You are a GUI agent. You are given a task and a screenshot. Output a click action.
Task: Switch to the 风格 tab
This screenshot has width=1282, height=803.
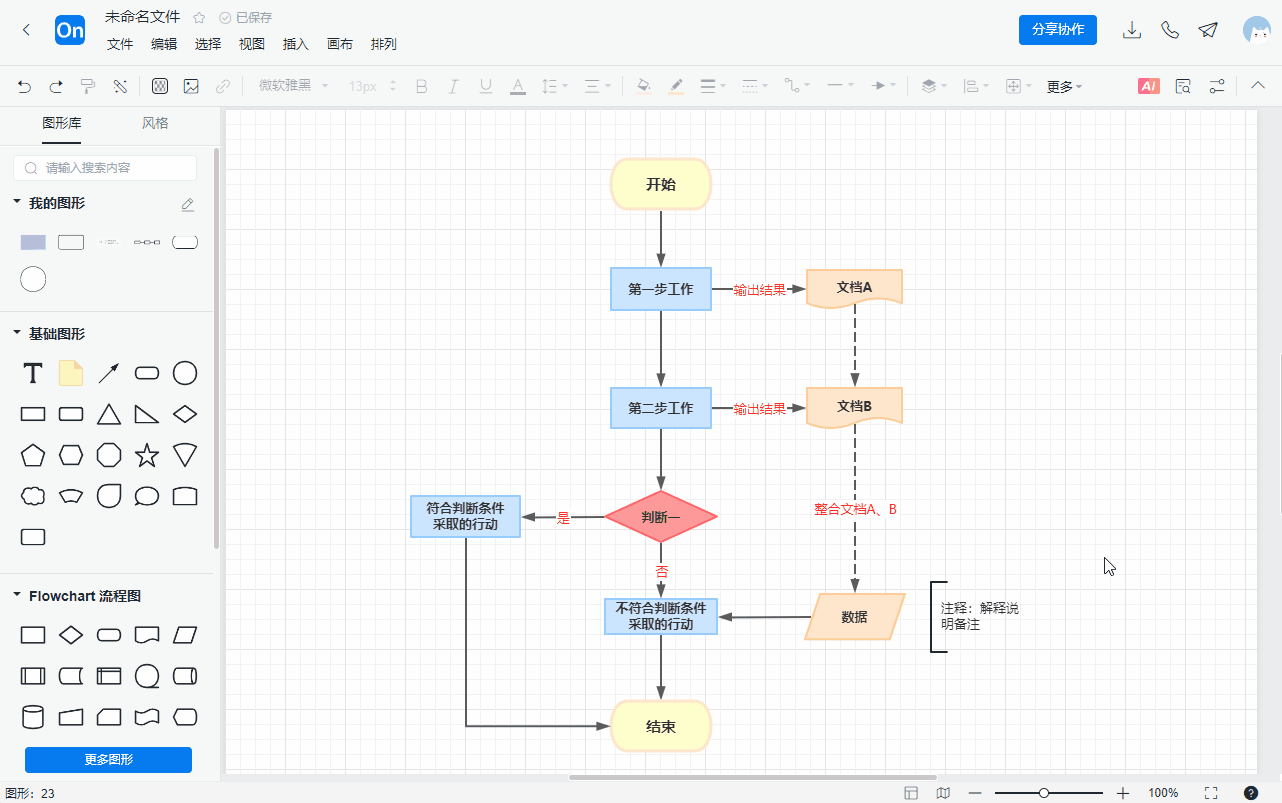tap(155, 124)
